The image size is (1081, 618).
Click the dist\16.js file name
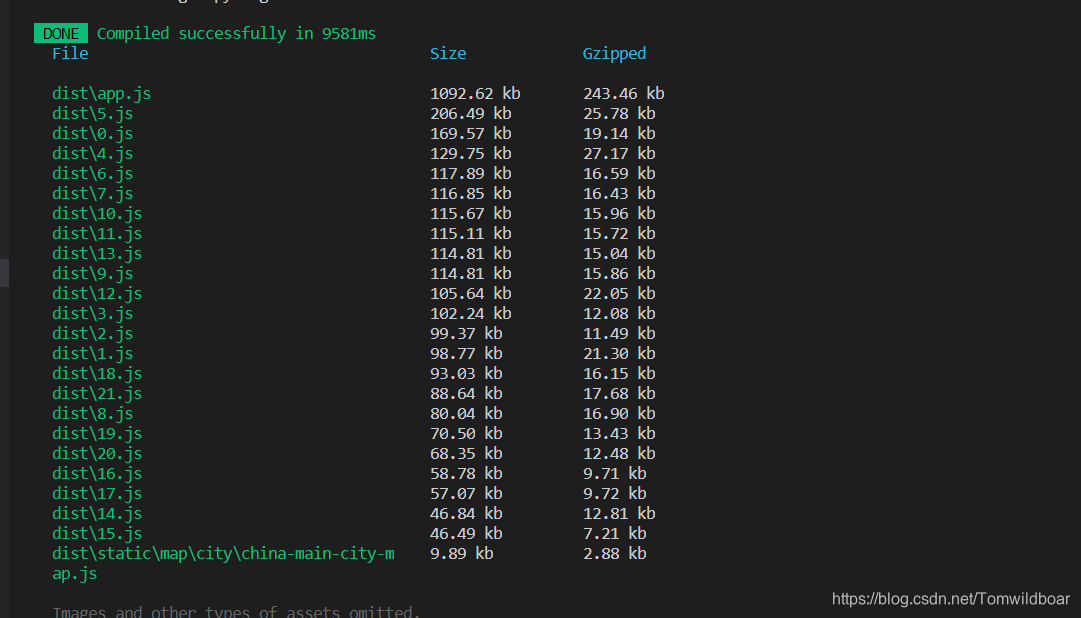97,473
